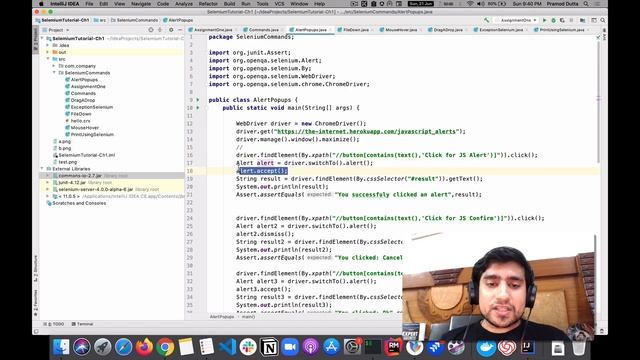Switch to AssignmentOne.java tab
The height and width of the screenshot is (360, 640).
pyautogui.click(x=213, y=30)
